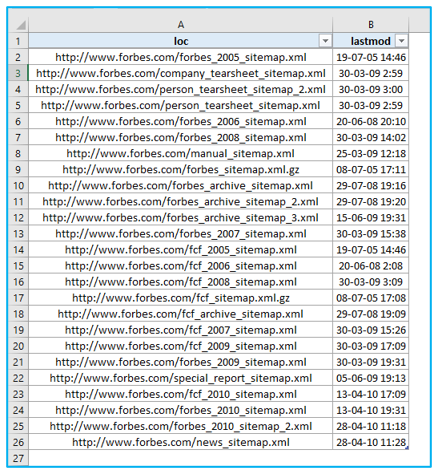The width and height of the screenshot is (440, 476).
Task: Select row 10 header
Action: point(18,186)
